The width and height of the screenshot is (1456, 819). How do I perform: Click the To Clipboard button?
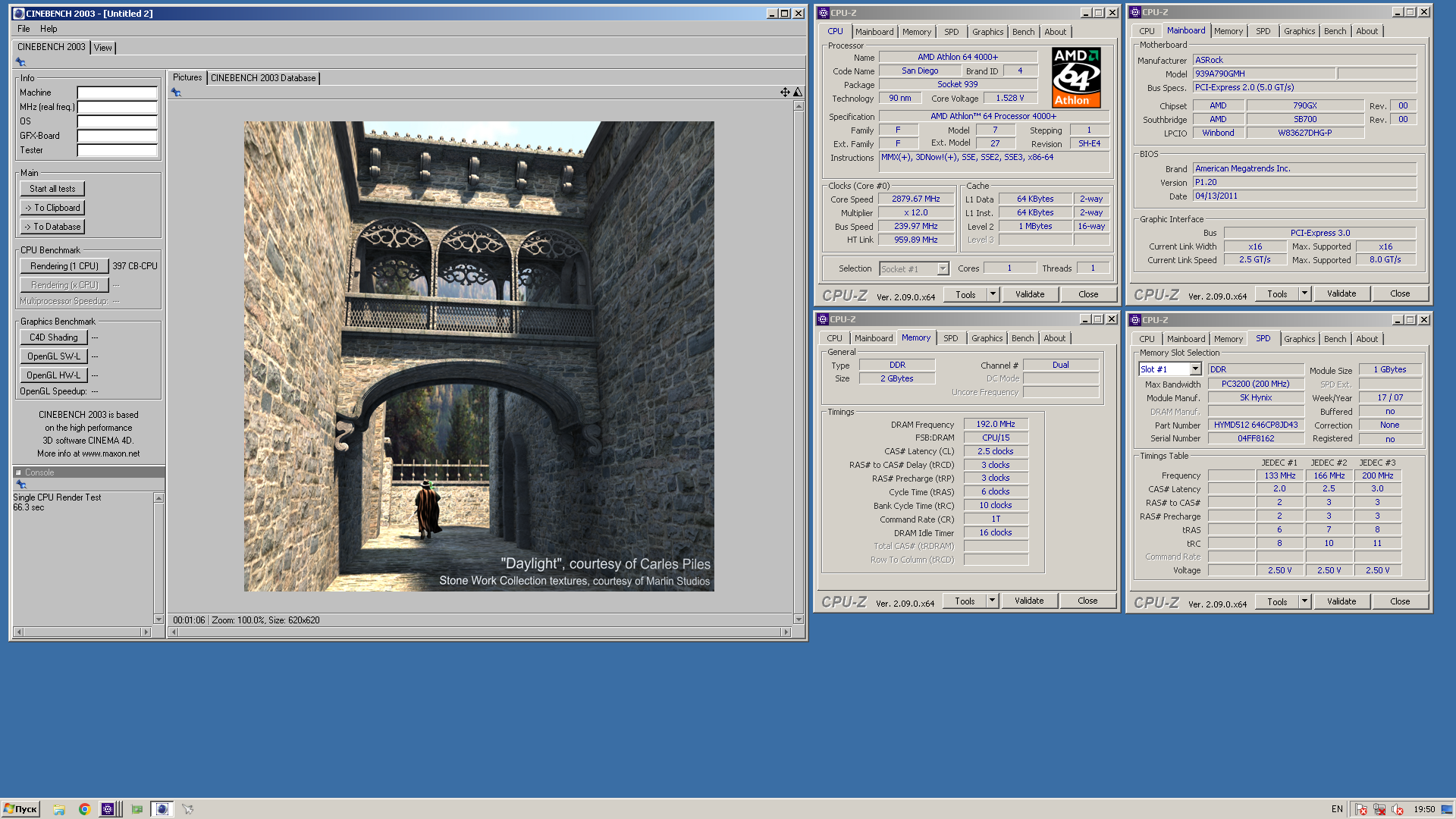pos(52,208)
